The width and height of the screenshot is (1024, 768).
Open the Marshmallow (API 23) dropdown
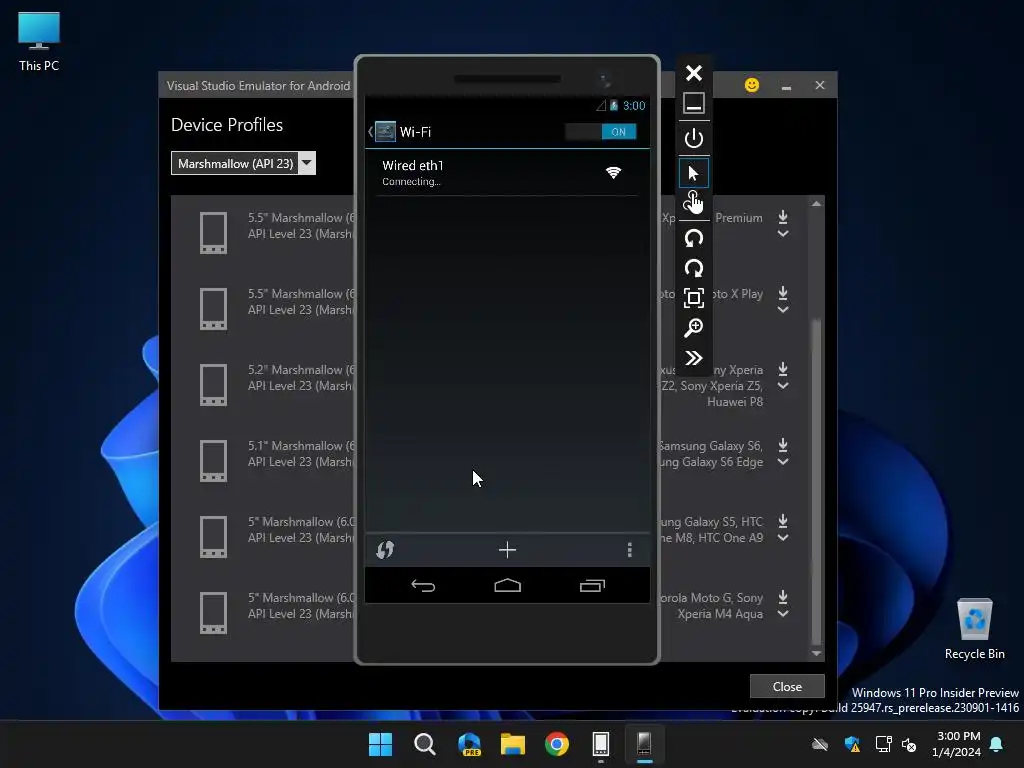[243, 163]
